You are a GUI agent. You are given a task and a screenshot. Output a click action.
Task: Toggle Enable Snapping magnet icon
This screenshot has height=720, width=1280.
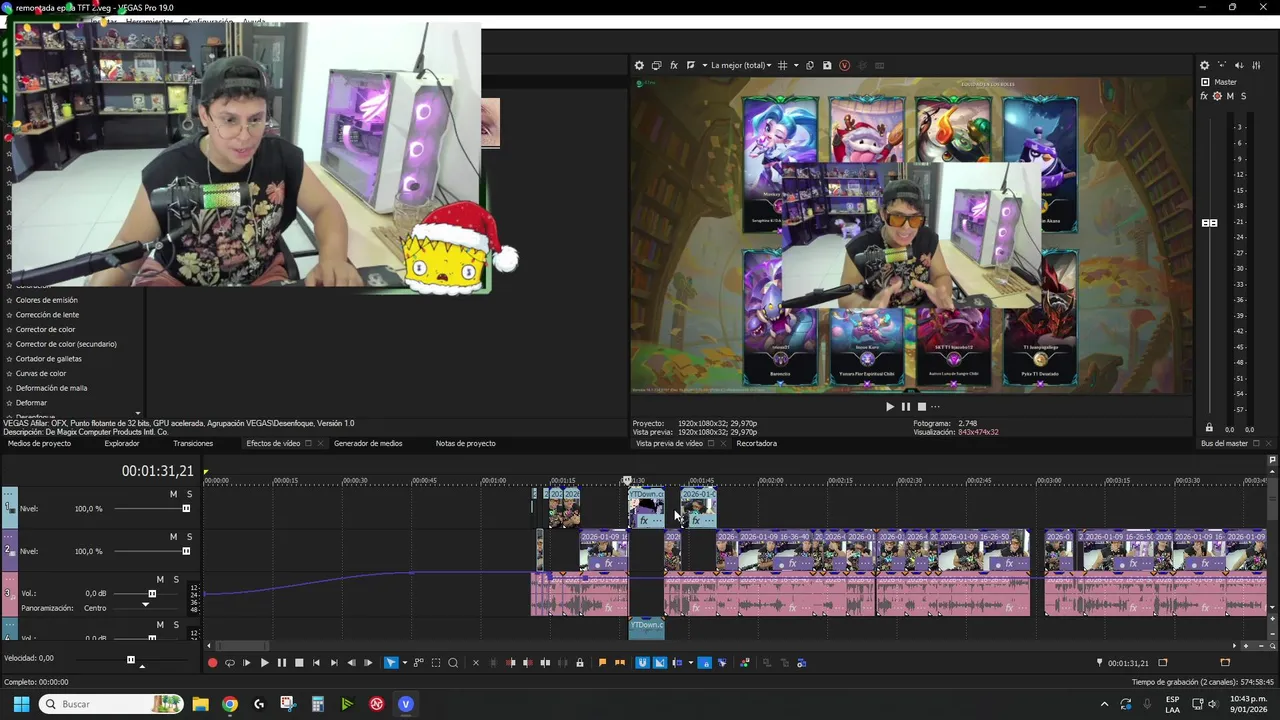(641, 662)
